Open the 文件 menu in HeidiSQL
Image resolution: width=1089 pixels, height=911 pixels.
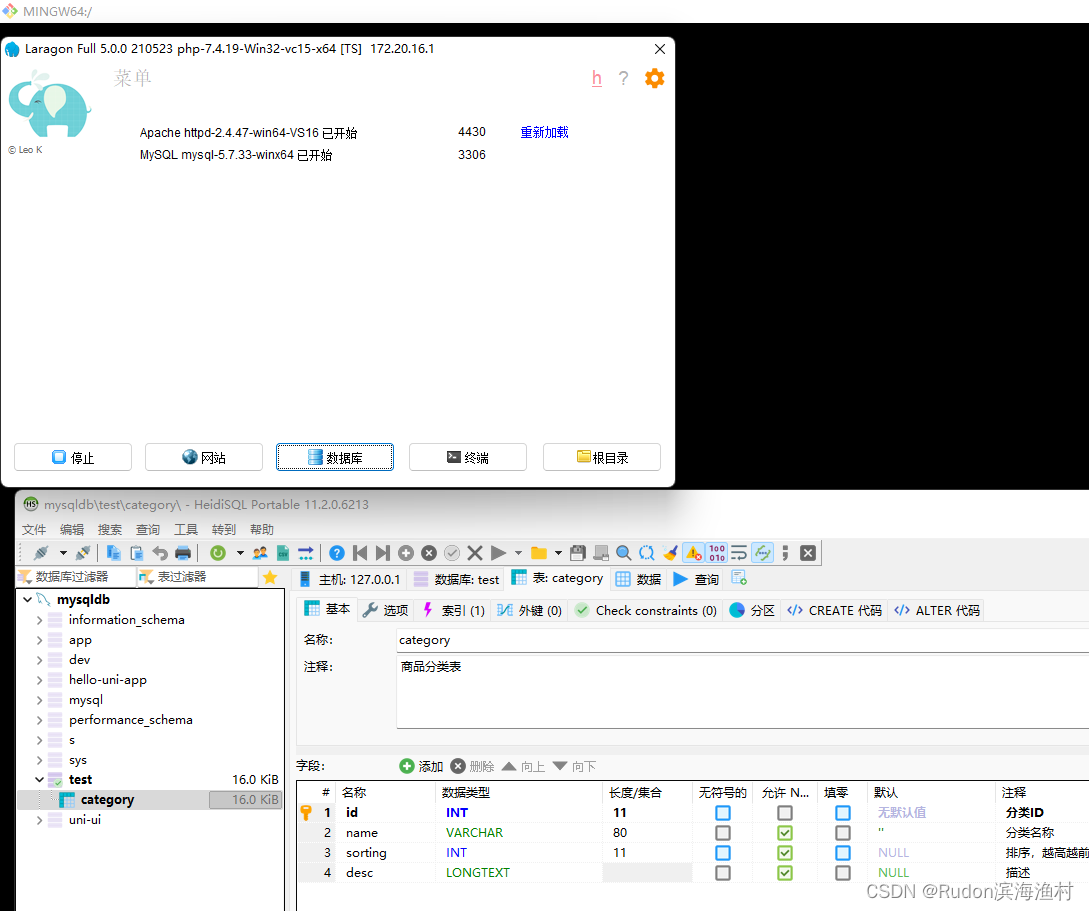(x=34, y=530)
